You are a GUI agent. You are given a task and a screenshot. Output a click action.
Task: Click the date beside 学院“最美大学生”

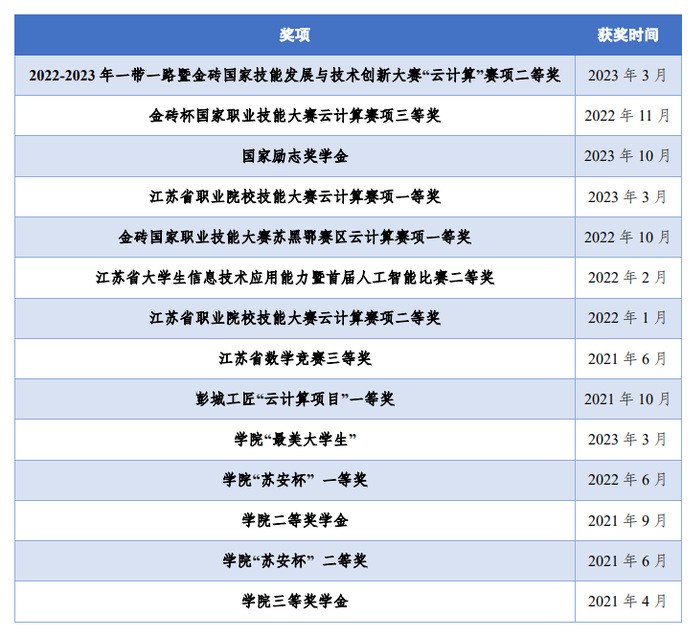point(627,440)
